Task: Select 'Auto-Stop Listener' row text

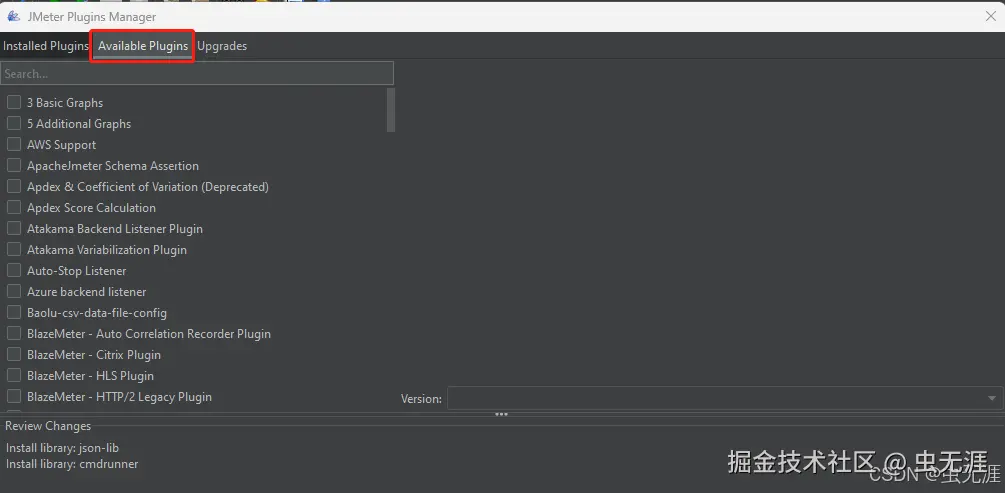Action: 76,271
